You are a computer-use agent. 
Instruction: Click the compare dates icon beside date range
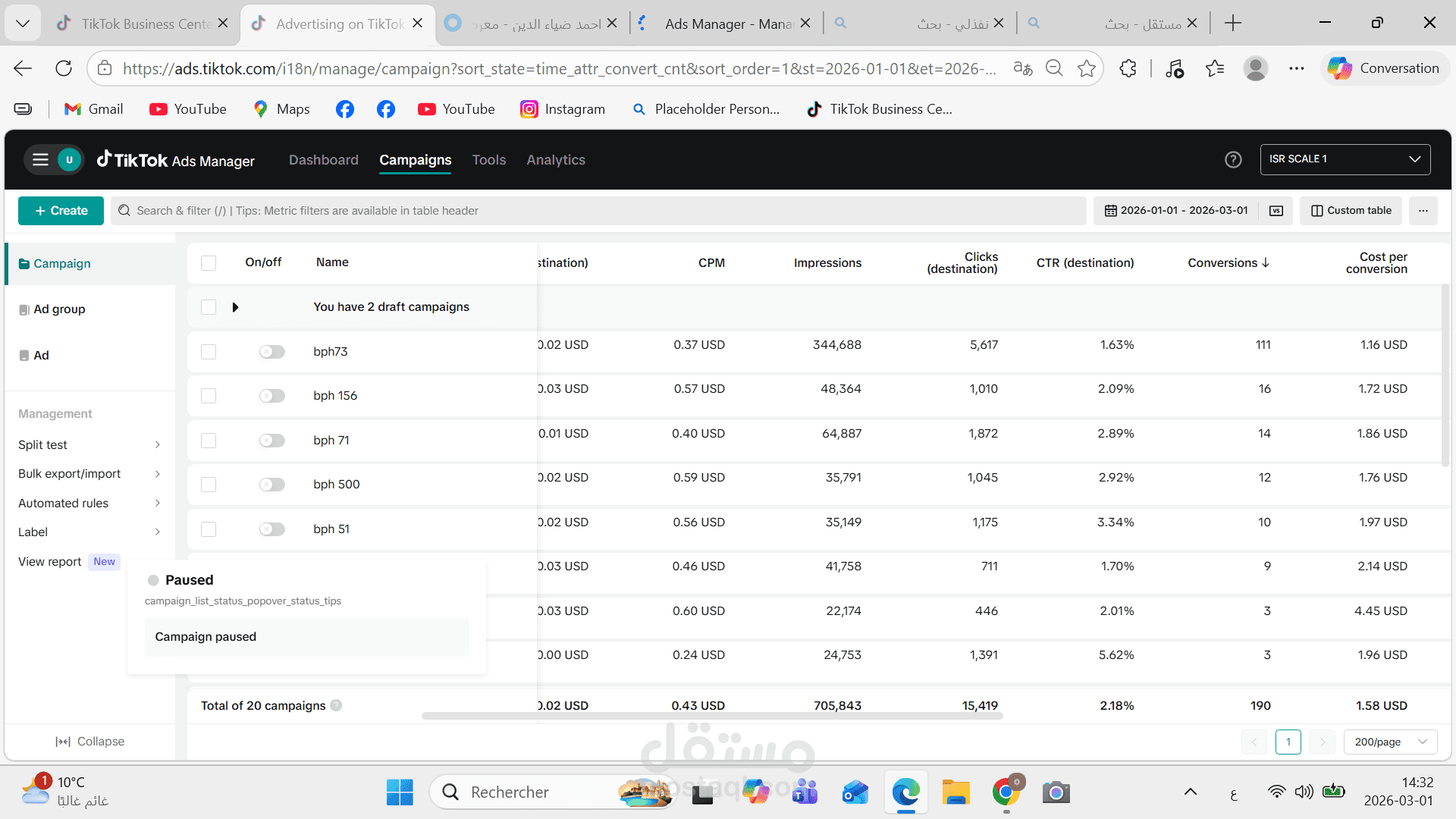pyautogui.click(x=1276, y=211)
